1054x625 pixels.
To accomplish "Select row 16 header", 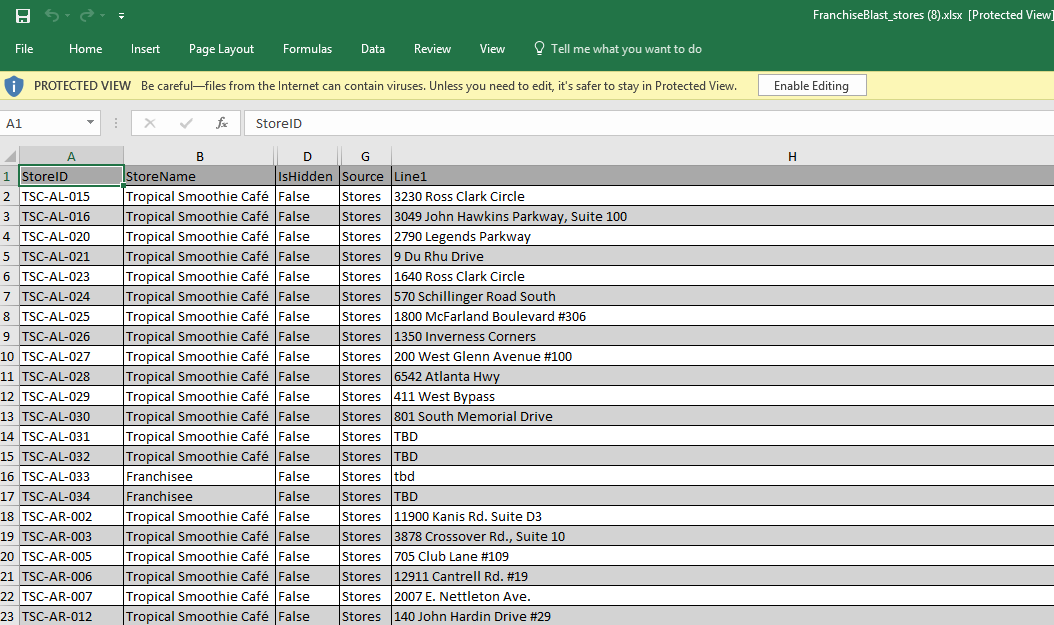I will click(x=9, y=476).
